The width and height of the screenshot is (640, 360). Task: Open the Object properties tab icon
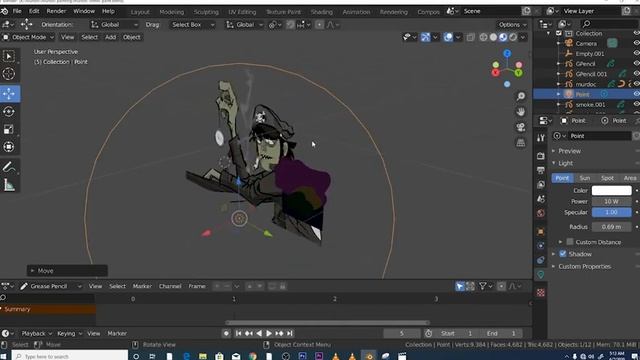(541, 231)
